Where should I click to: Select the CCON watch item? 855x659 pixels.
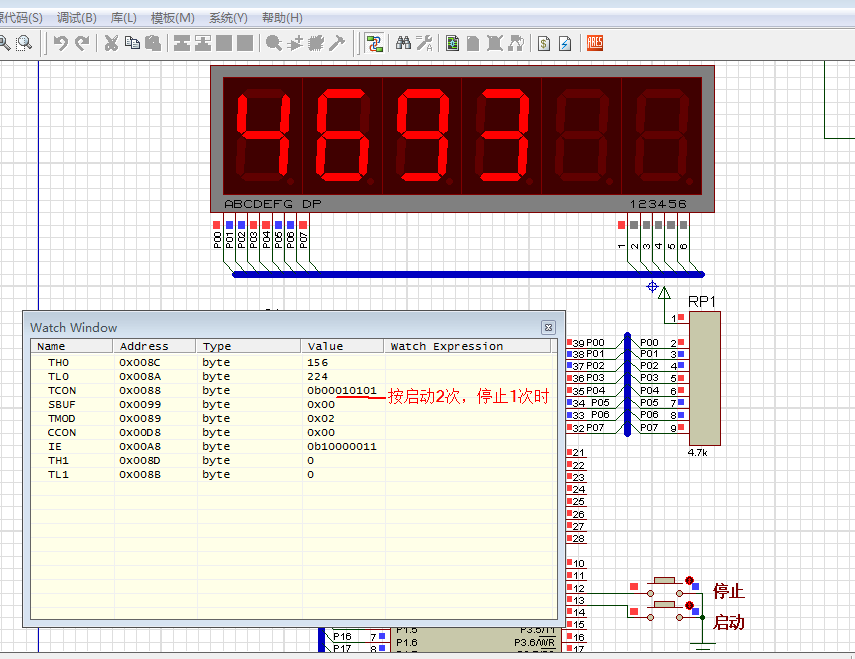pyautogui.click(x=294, y=433)
